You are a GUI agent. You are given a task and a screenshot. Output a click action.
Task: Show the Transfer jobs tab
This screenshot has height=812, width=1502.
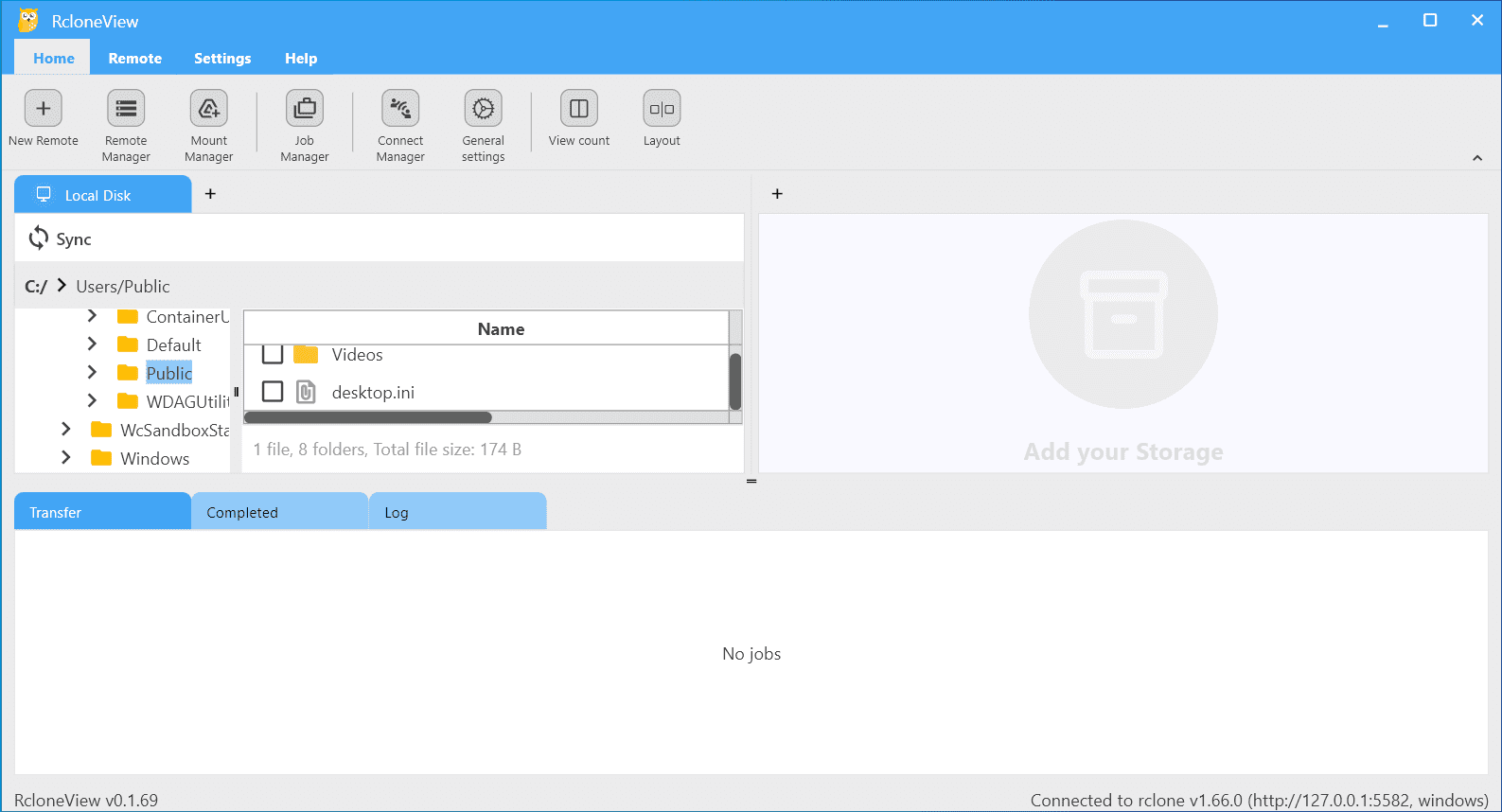click(x=102, y=512)
